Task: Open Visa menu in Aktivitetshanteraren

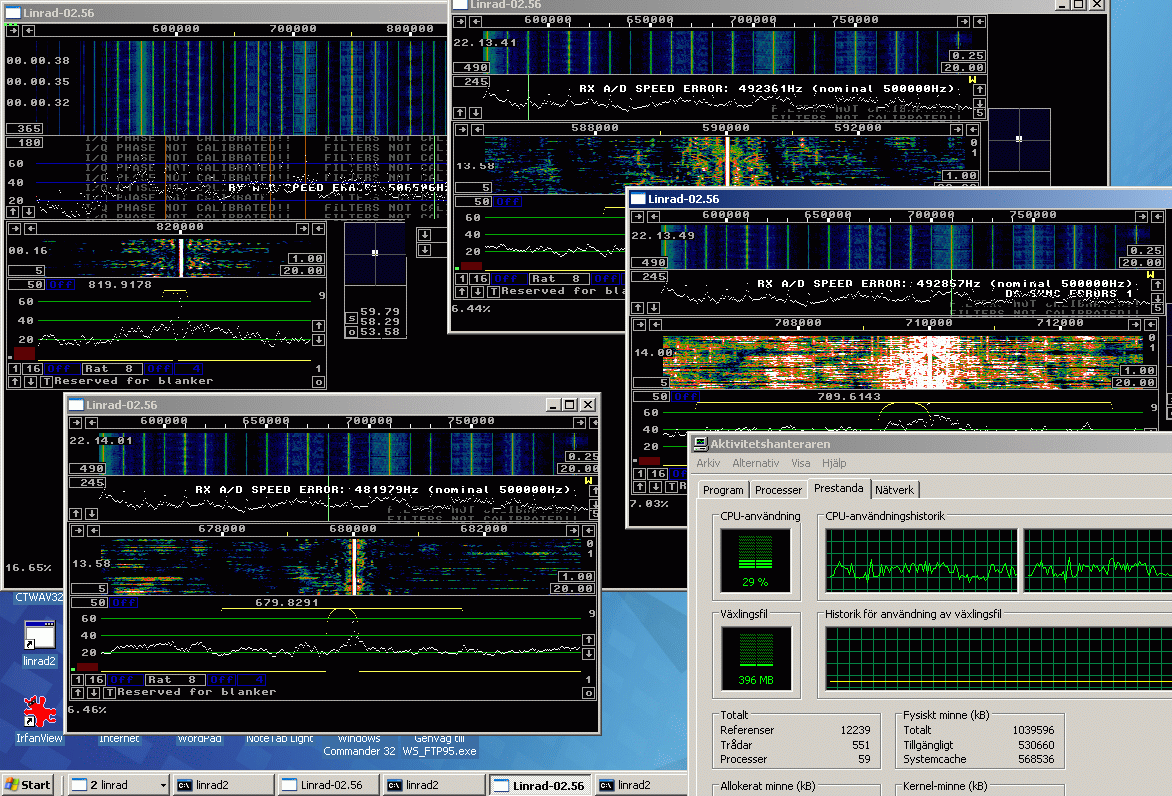Action: pyautogui.click(x=801, y=463)
